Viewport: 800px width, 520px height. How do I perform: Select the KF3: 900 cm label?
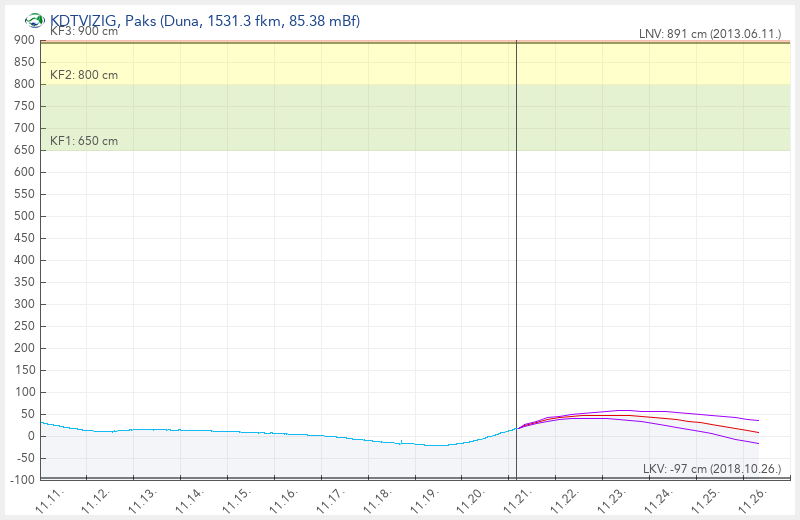tap(83, 32)
